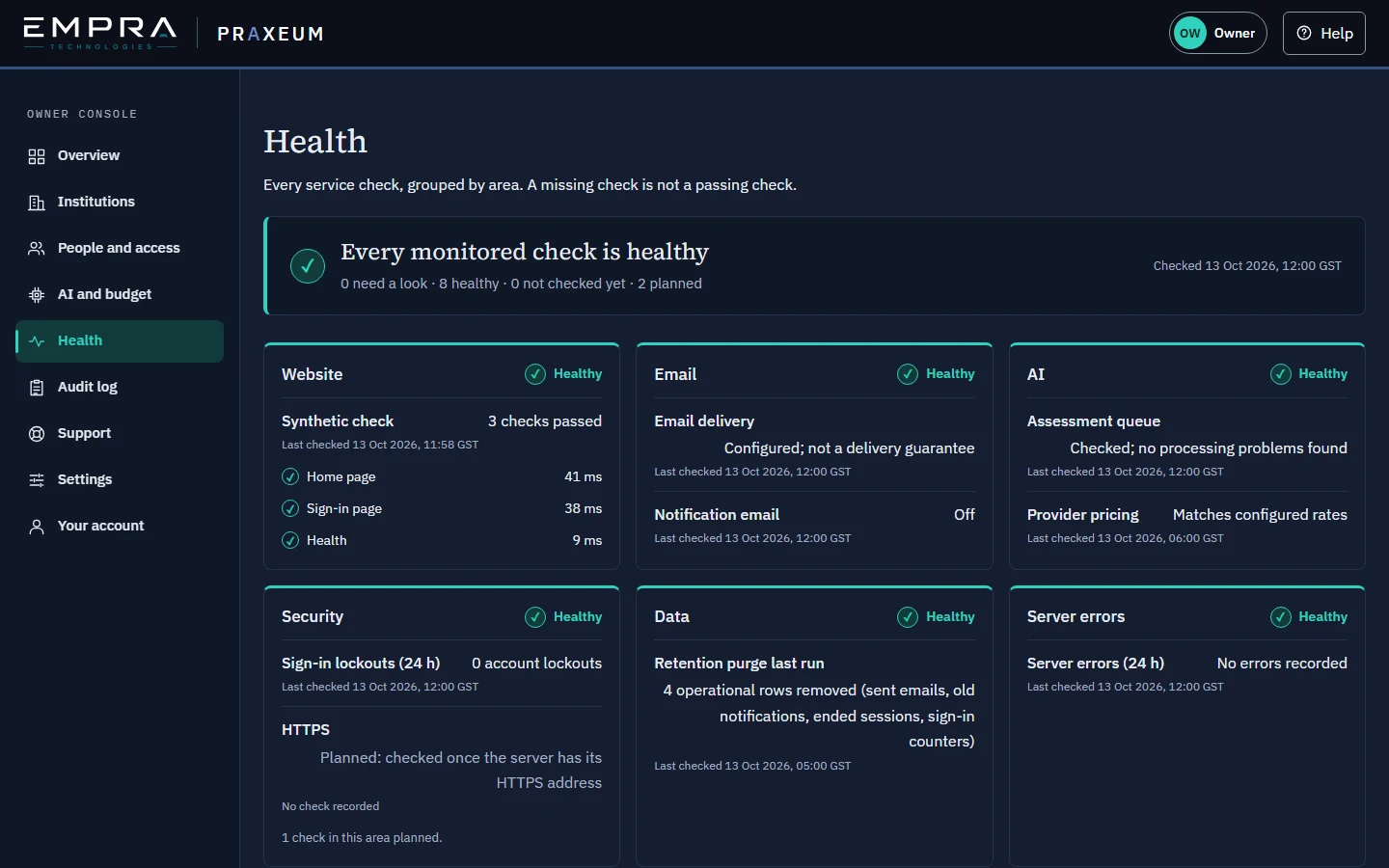Click the Server errors healthy check icon
This screenshot has width=1389, height=868.
click(x=1281, y=617)
